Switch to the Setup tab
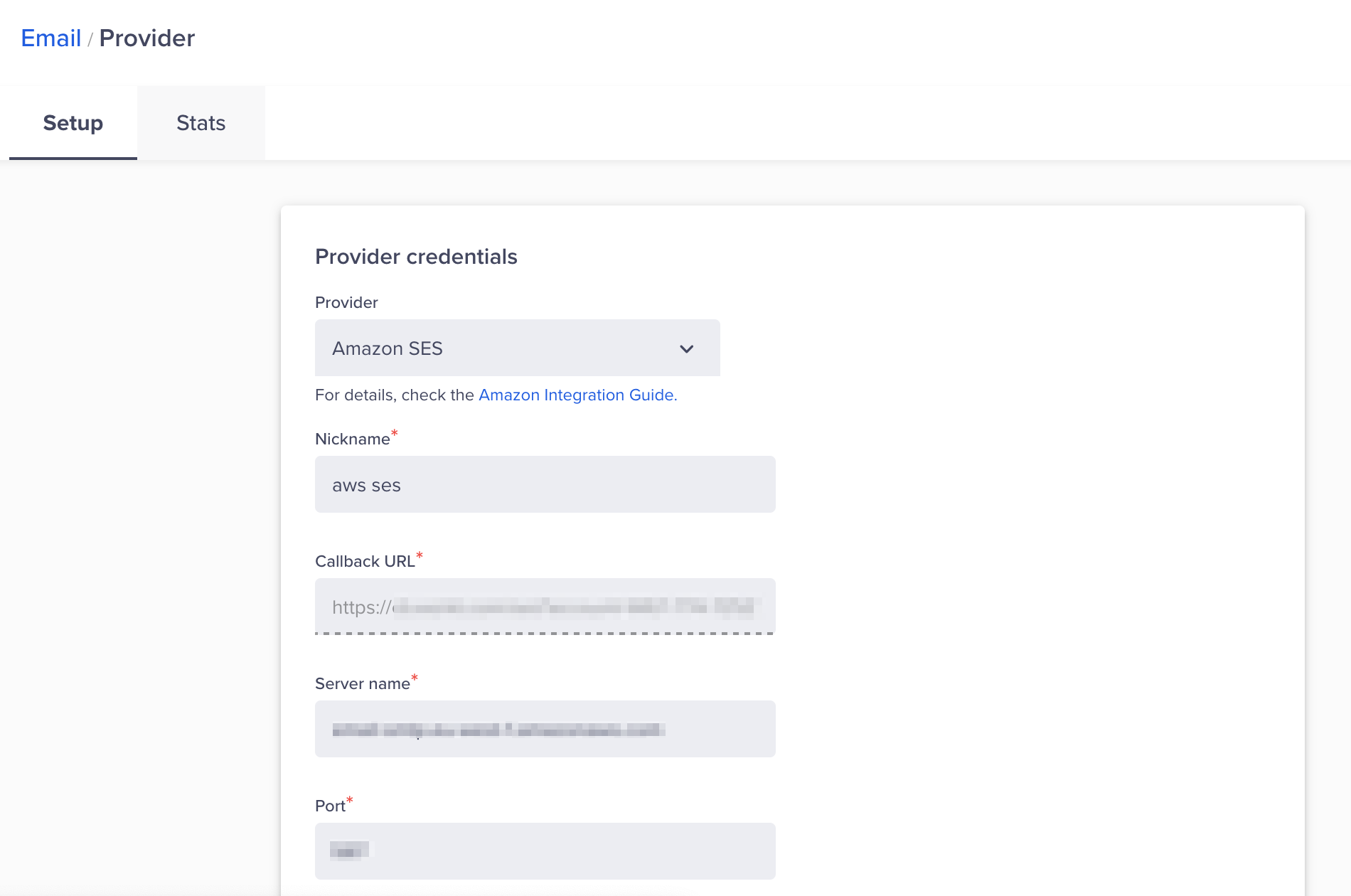The image size is (1351, 896). [73, 123]
